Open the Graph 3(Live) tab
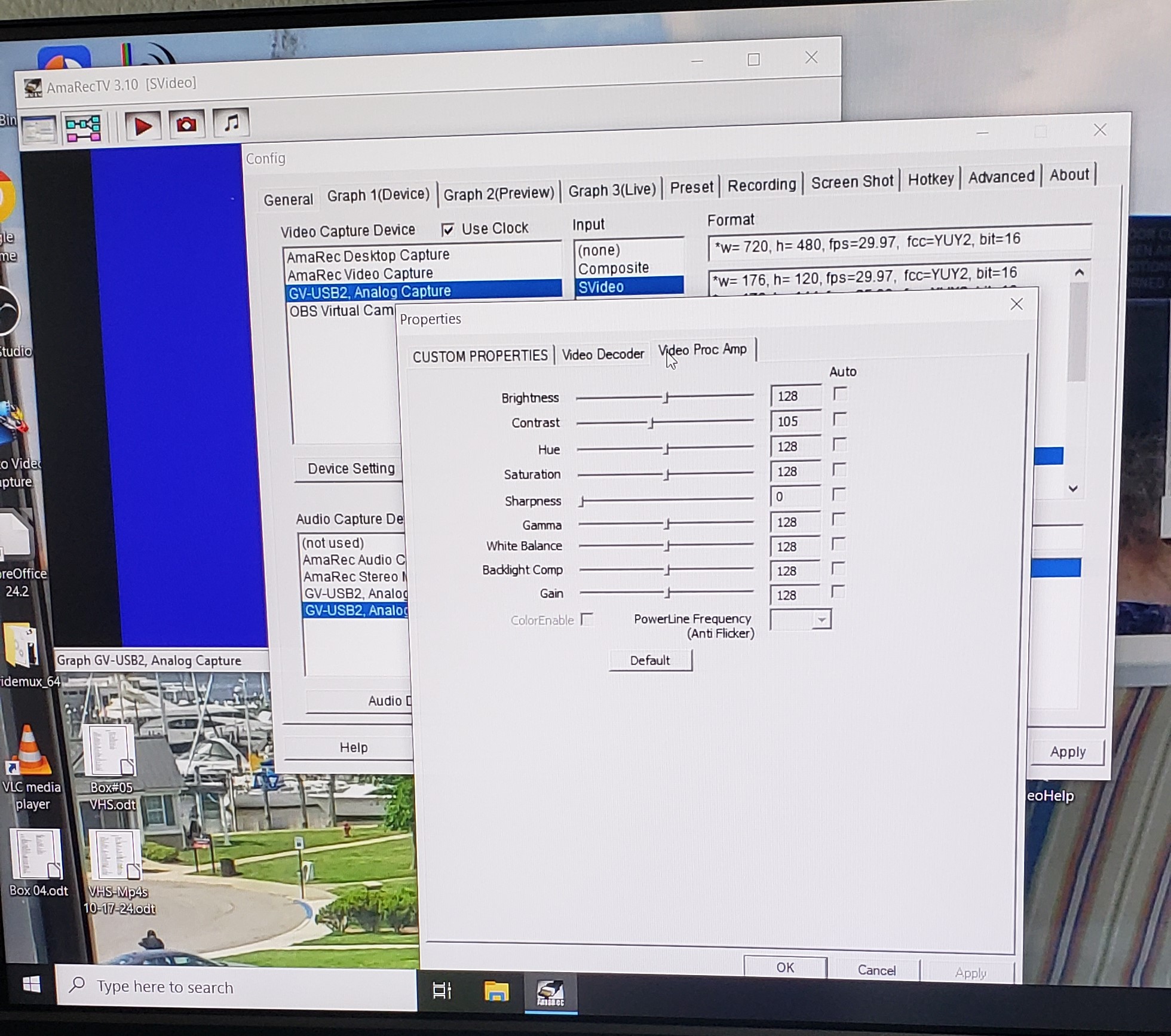 [x=612, y=191]
